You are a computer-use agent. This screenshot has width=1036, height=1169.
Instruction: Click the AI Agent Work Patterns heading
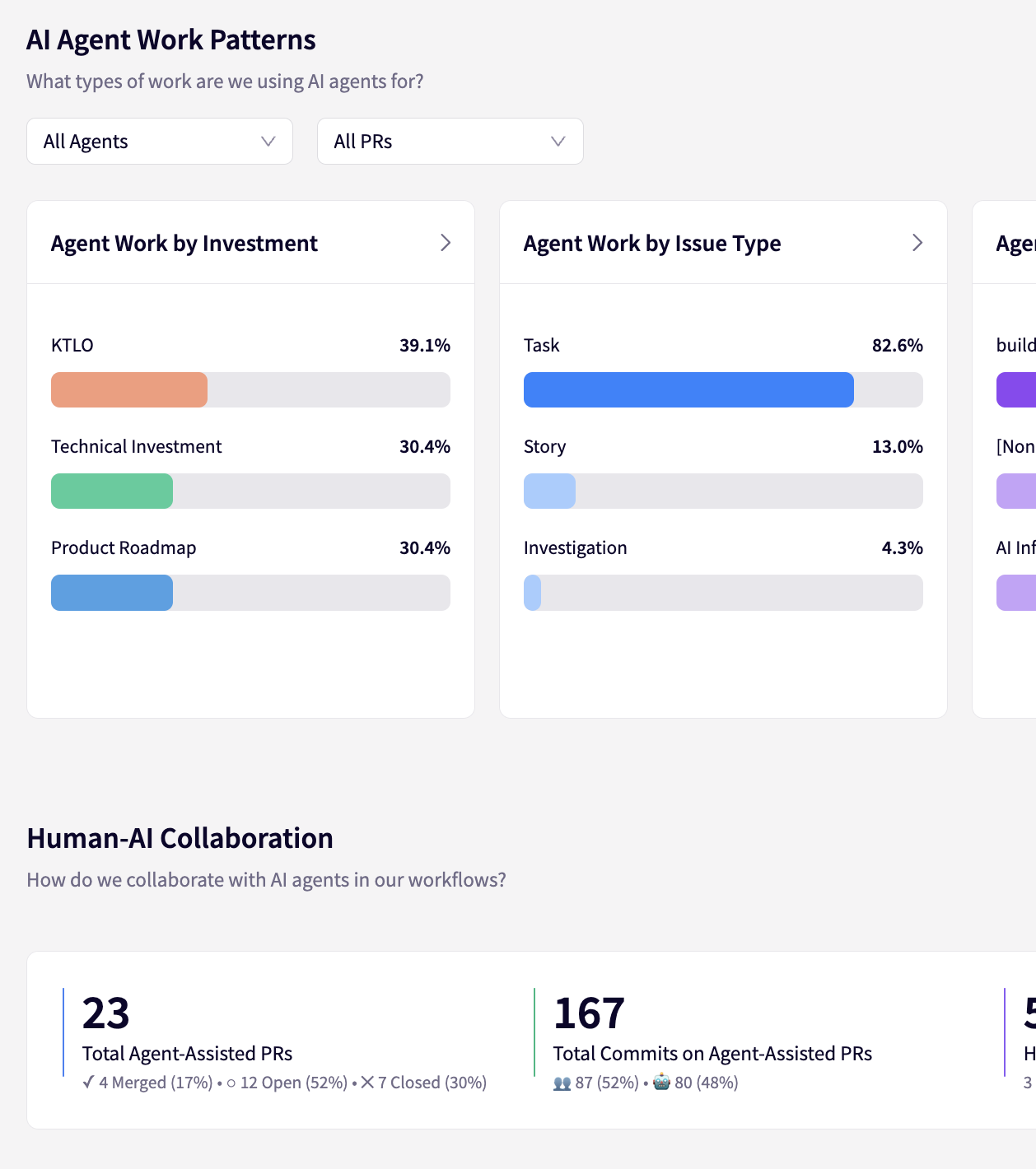pyautogui.click(x=171, y=40)
